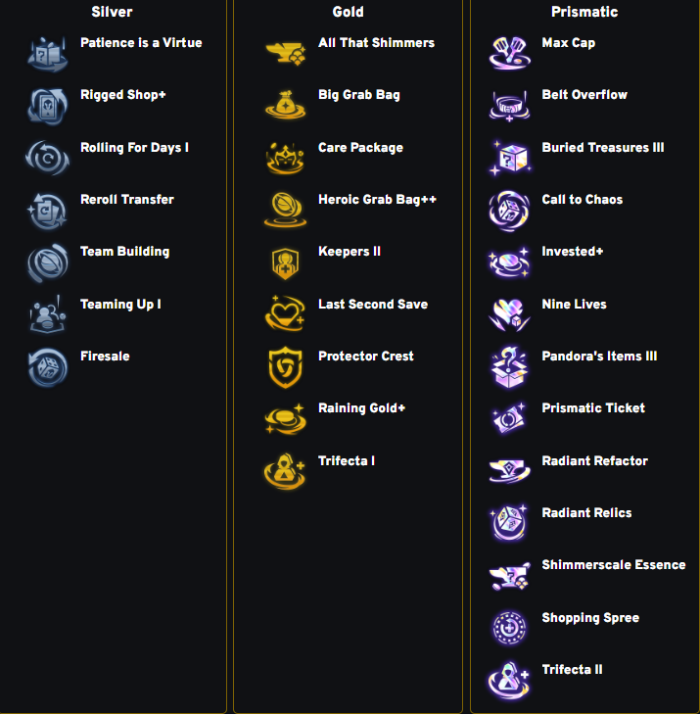
Task: Choose the Shopping Spree icon
Action: click(510, 628)
